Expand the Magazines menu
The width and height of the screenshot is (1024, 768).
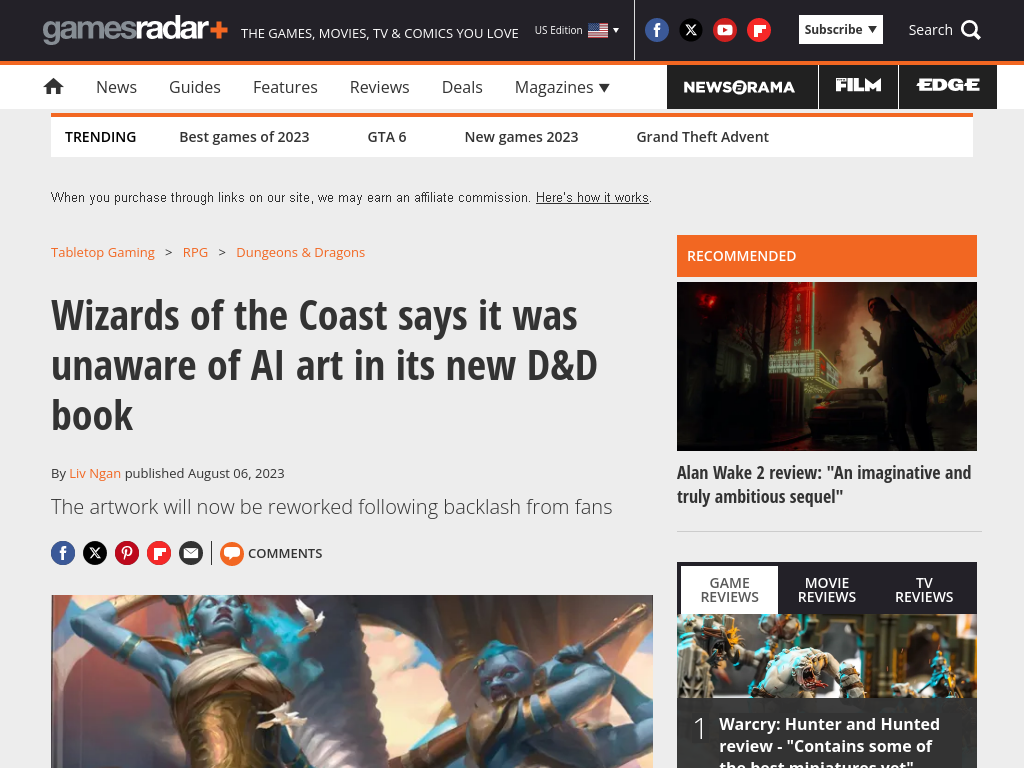562,87
